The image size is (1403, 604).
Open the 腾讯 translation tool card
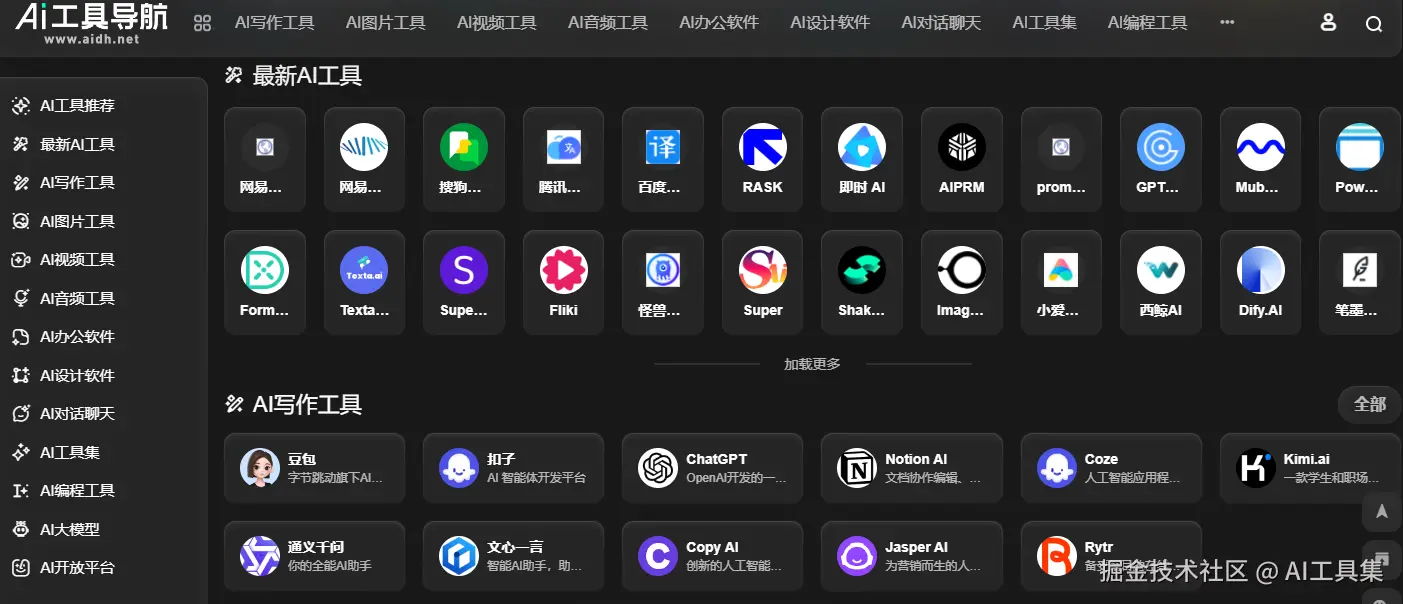pos(564,159)
